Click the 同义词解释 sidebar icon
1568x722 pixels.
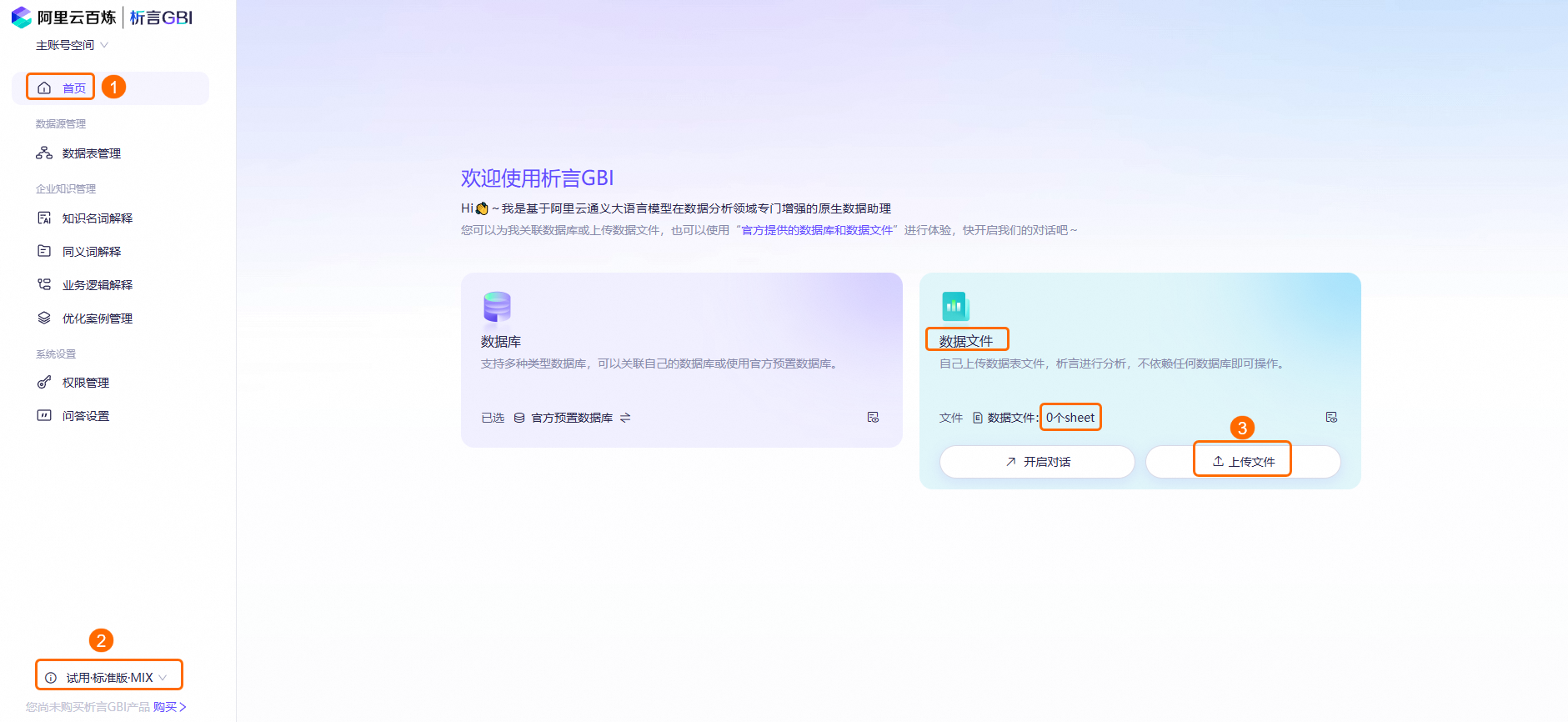(x=44, y=251)
